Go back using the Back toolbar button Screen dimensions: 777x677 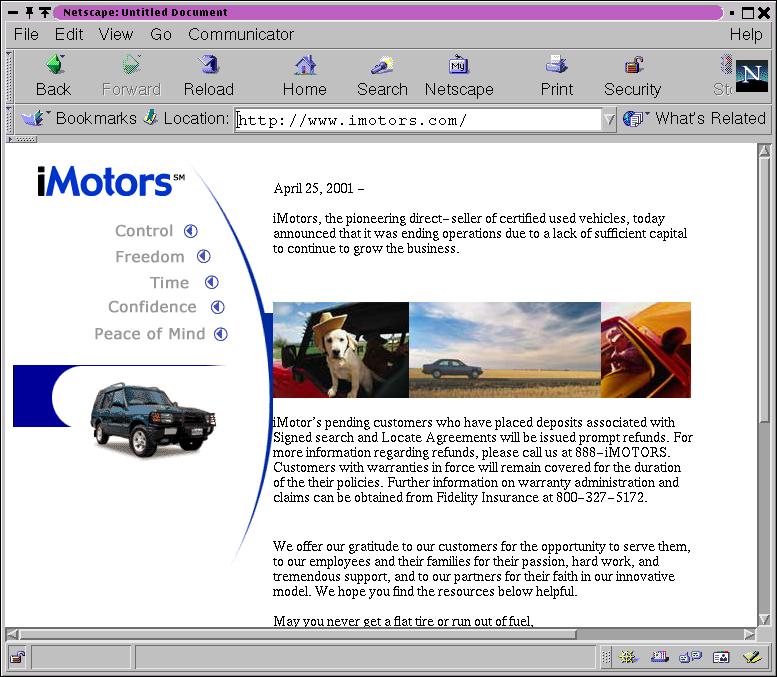(x=54, y=76)
